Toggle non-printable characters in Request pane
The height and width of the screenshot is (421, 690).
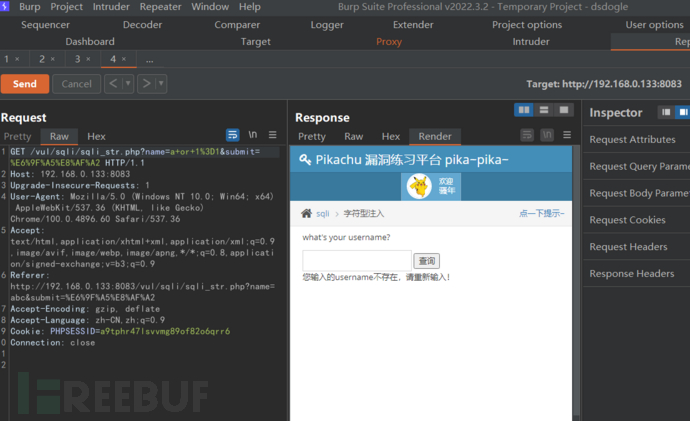pyautogui.click(x=253, y=135)
